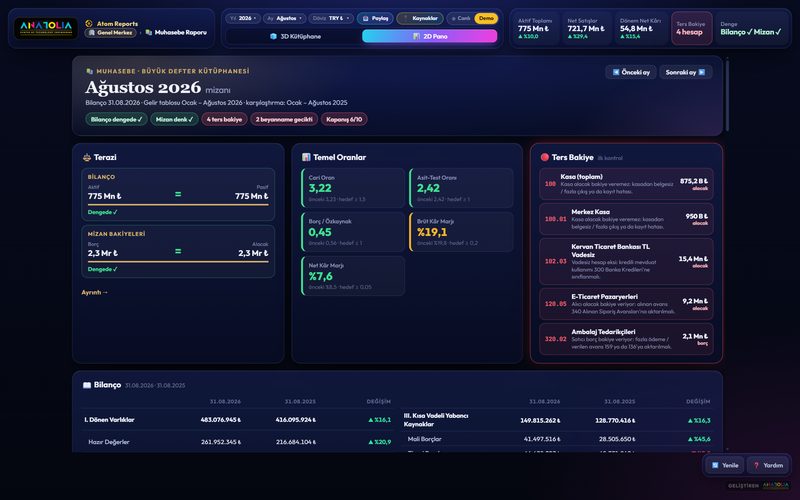Viewport: 800px width, 500px height.
Task: Select the 2D Pano tab
Action: coord(430,36)
